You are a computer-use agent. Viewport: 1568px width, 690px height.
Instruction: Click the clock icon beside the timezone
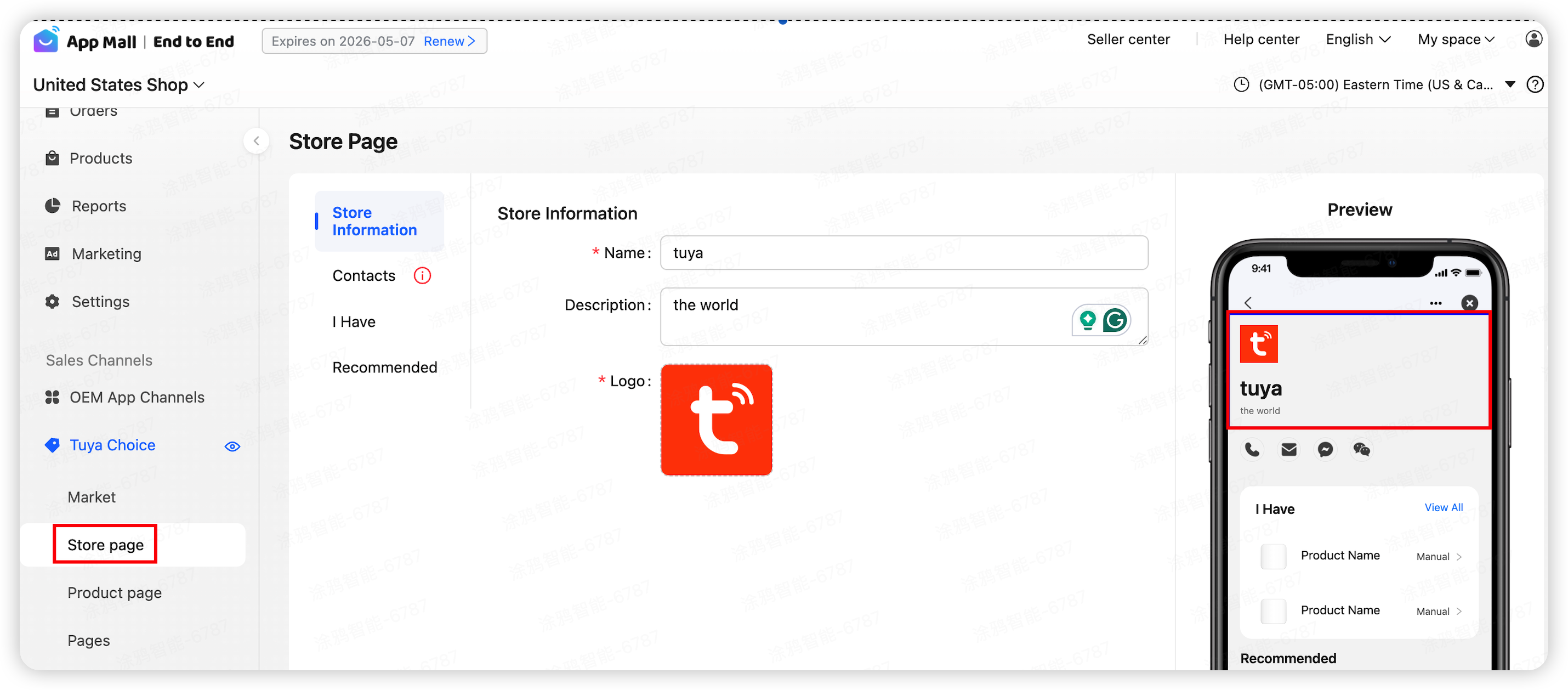coord(1241,84)
